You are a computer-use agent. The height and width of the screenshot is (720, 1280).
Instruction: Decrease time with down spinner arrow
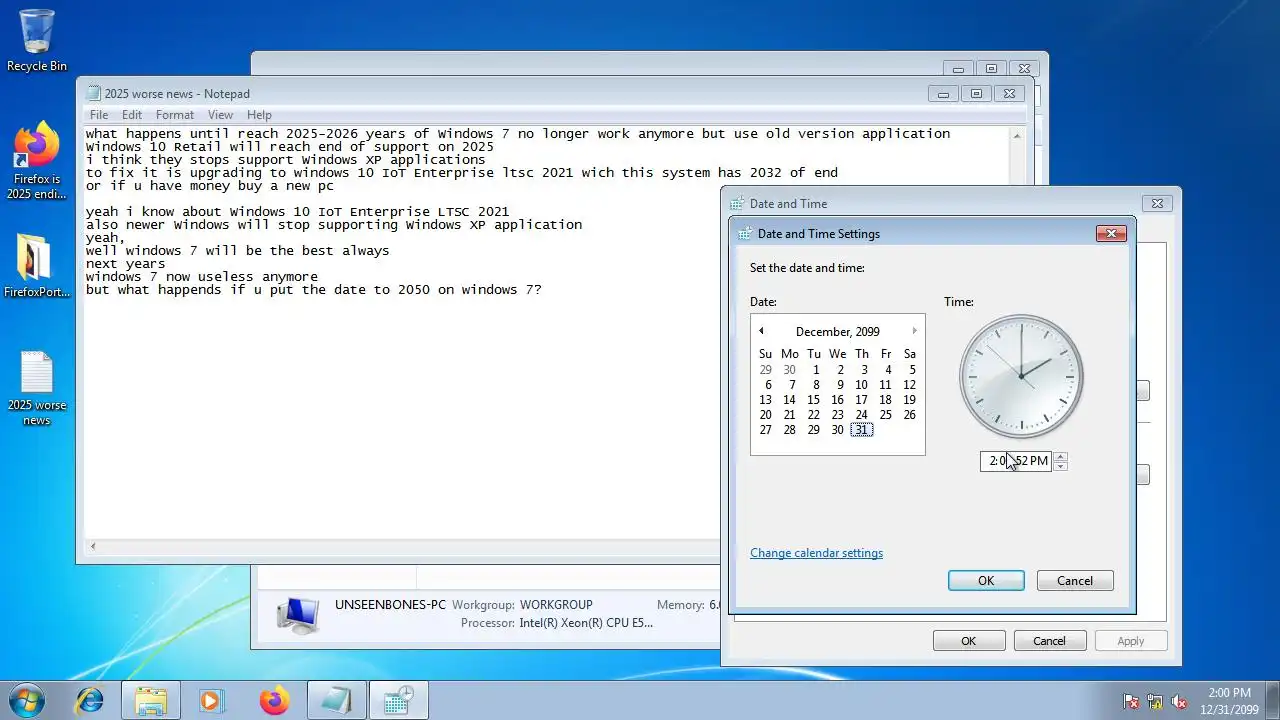pos(1061,466)
